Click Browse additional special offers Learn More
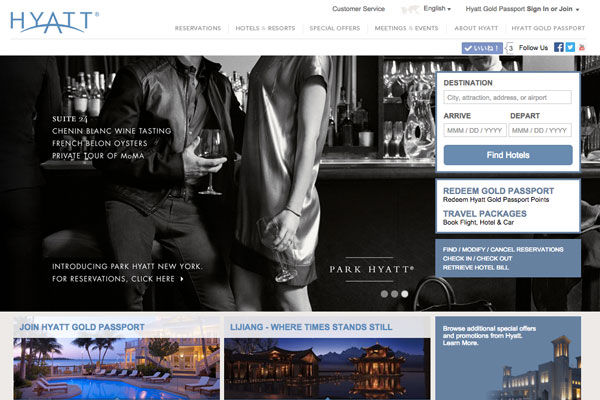Image resolution: width=600 pixels, height=400 pixels. [489, 336]
